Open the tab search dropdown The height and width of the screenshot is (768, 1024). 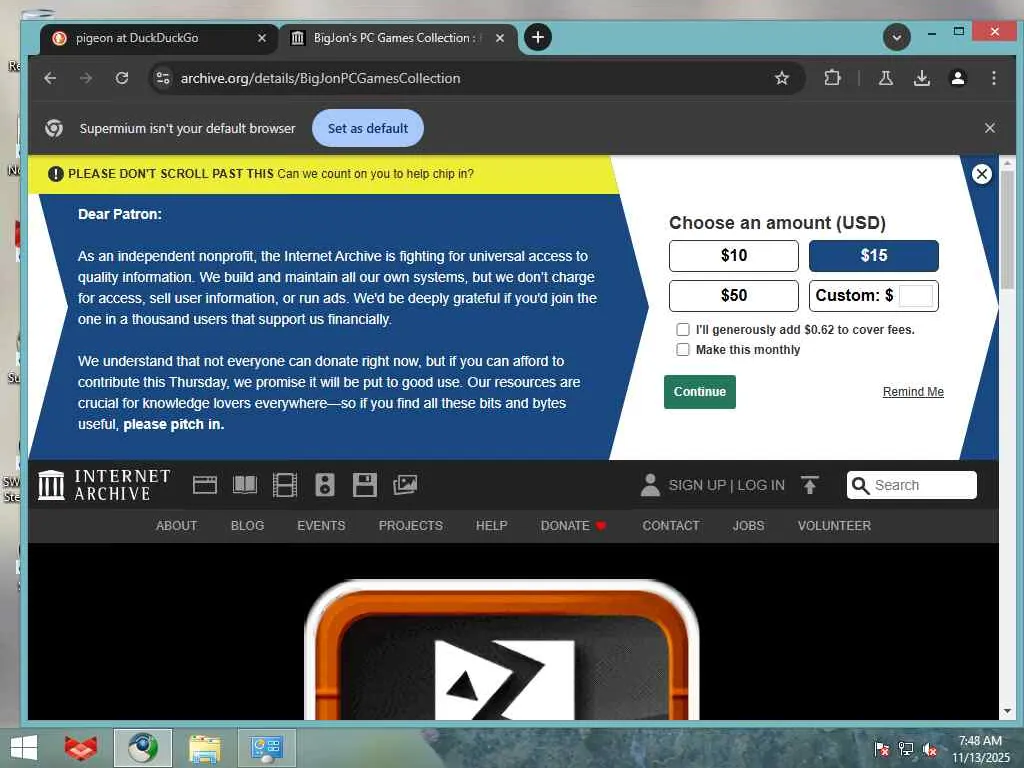(x=897, y=37)
